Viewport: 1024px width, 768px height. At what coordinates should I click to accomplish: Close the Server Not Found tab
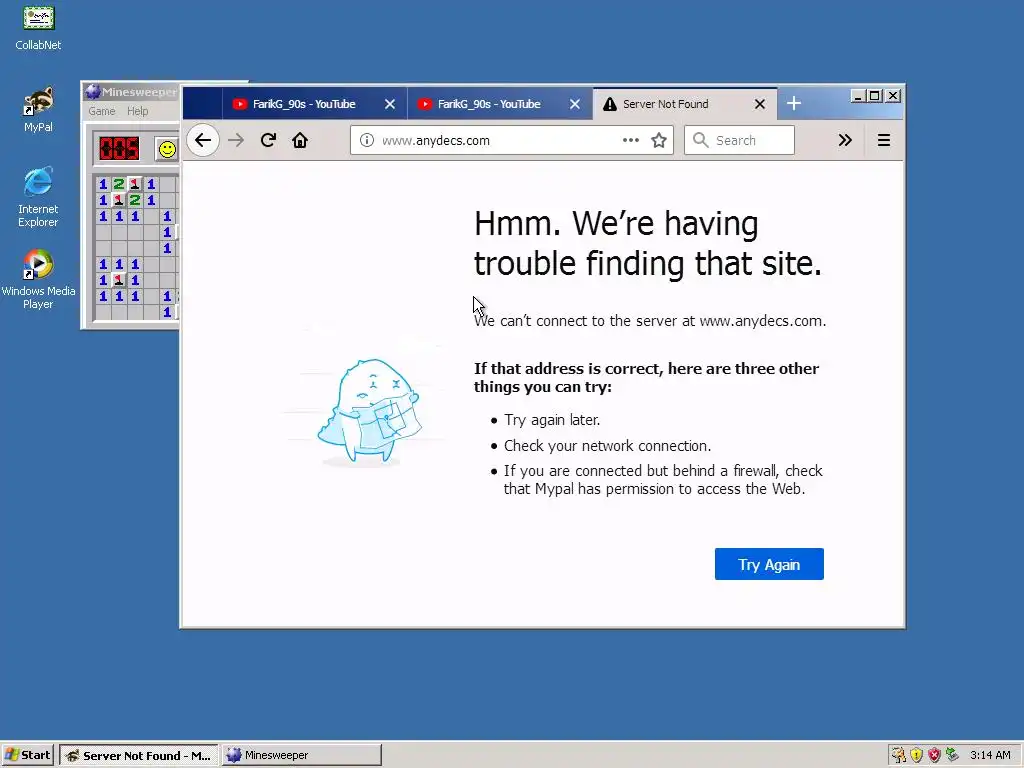click(760, 104)
